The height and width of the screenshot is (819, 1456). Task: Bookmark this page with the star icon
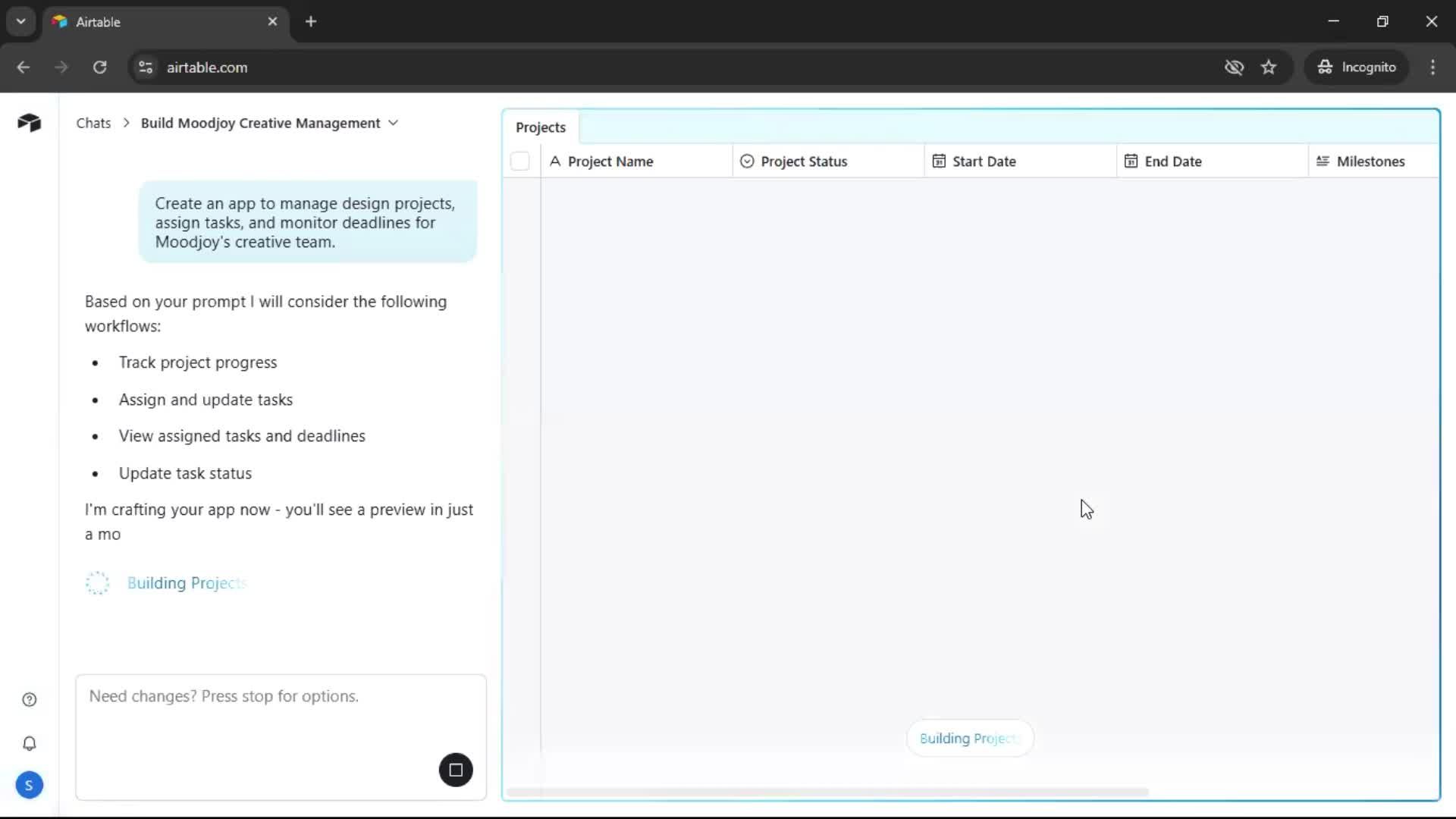[x=1269, y=67]
